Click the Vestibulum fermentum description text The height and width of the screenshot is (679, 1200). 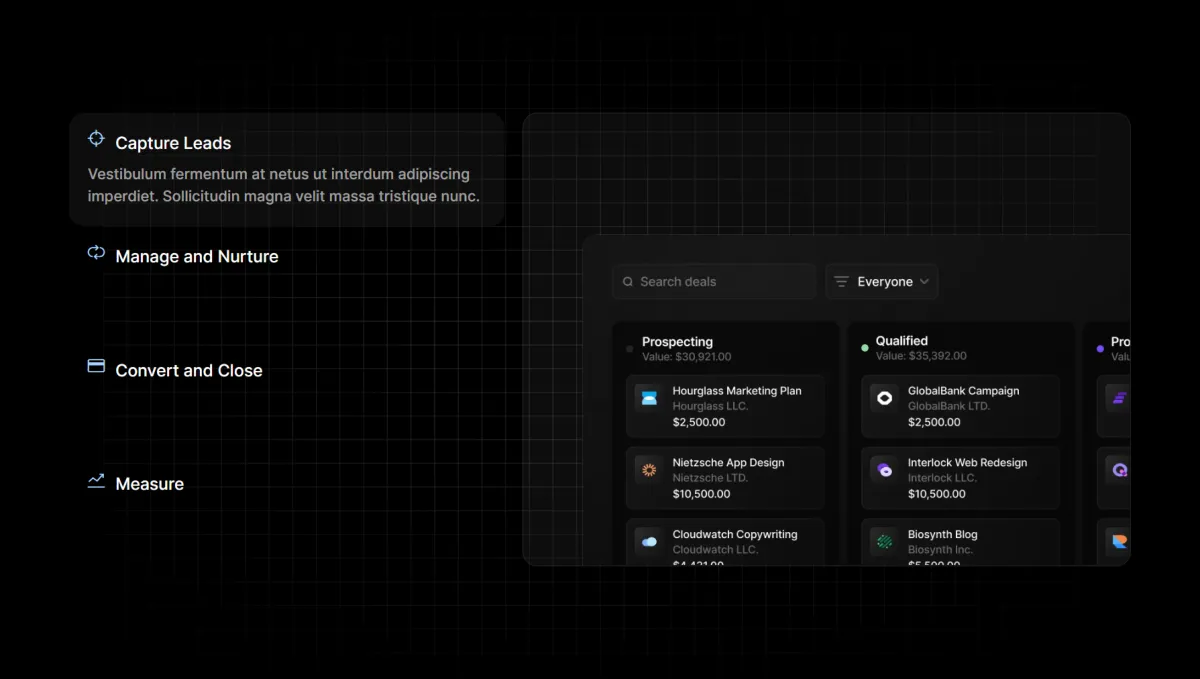click(x=284, y=185)
